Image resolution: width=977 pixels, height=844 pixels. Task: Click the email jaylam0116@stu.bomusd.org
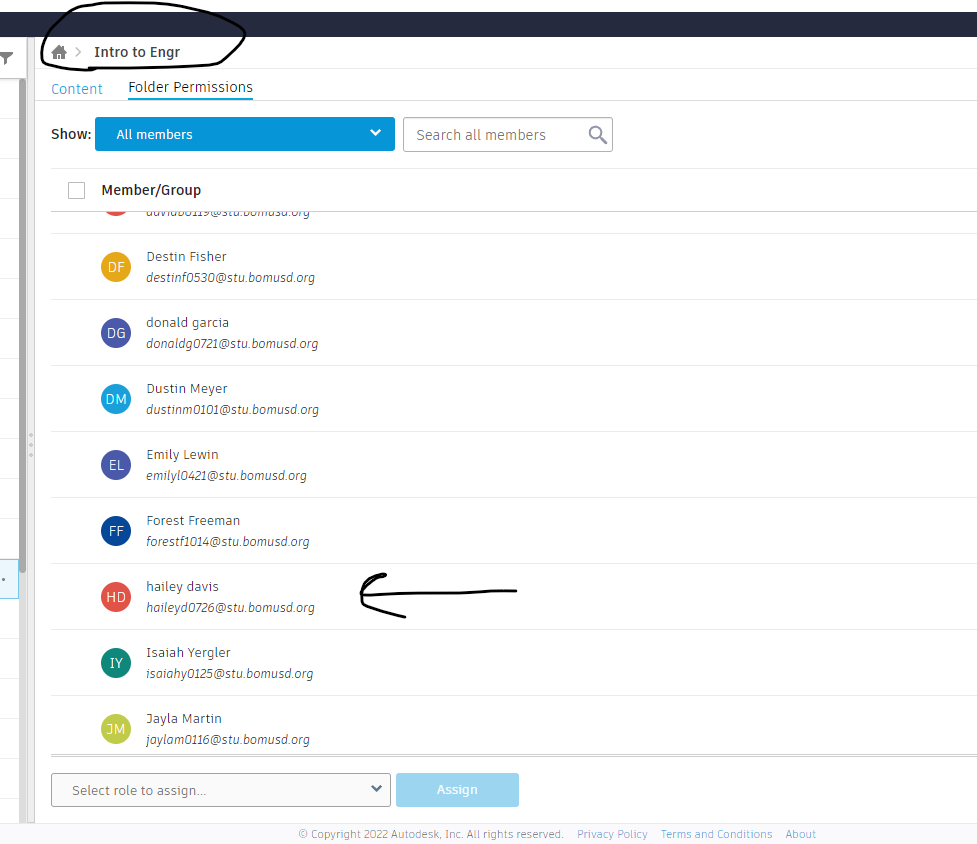[228, 740]
